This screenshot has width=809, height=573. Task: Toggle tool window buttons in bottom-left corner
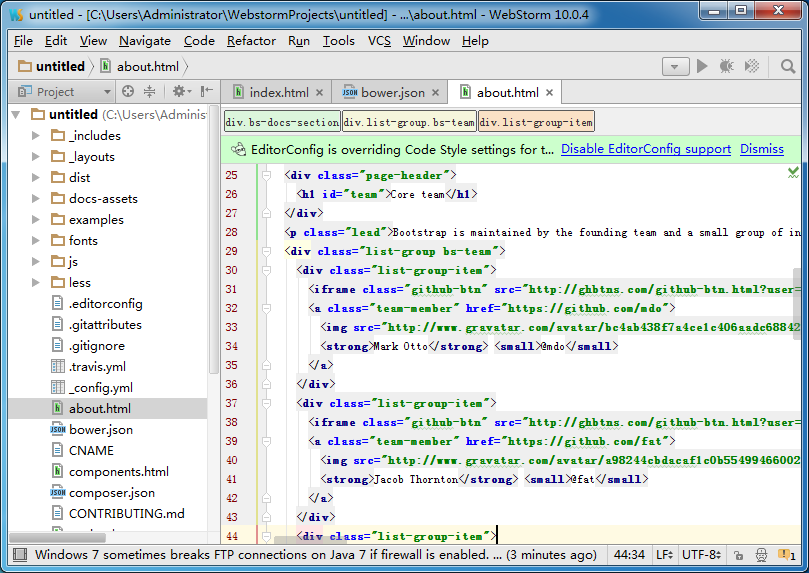tap(19, 555)
